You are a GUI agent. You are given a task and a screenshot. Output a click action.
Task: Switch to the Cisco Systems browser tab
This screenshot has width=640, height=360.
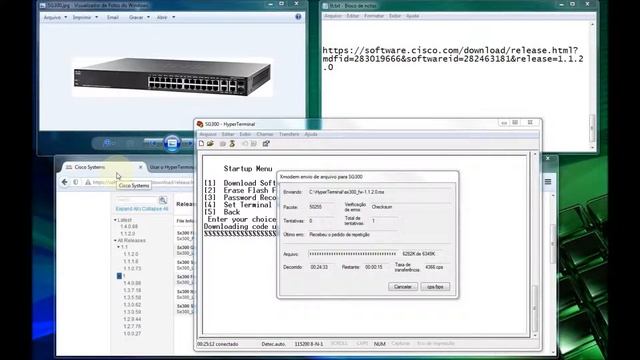(x=102, y=167)
